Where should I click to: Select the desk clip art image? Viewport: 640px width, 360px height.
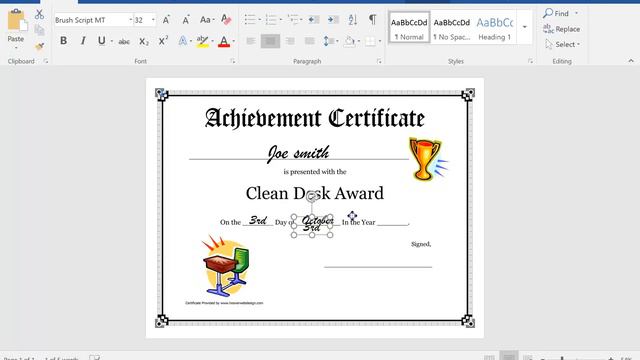pos(225,266)
